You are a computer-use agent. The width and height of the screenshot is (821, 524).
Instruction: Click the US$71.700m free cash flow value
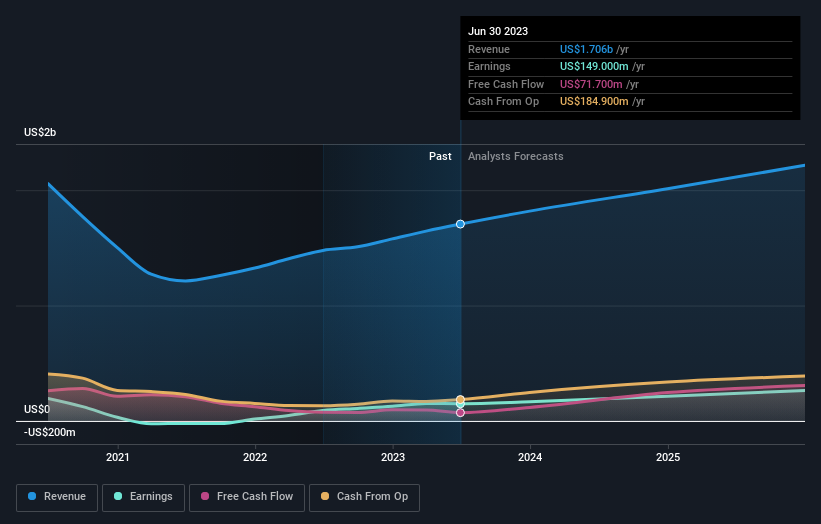[591, 84]
